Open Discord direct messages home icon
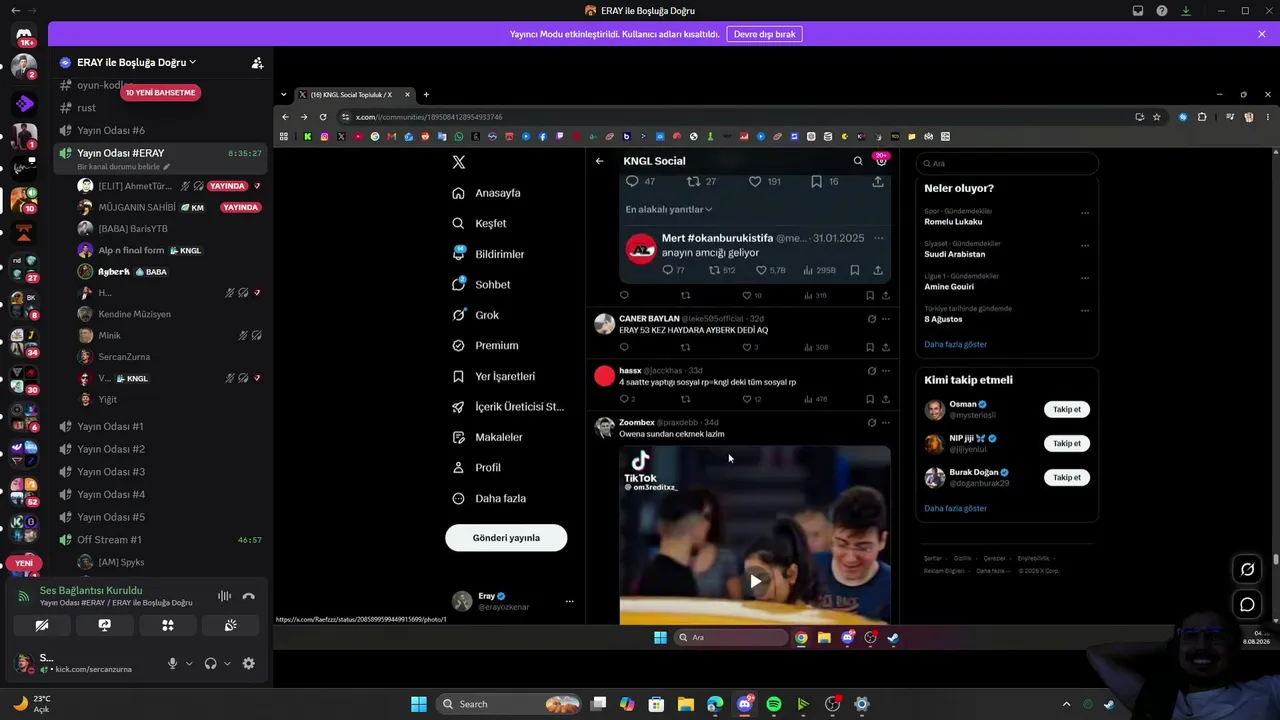Screen dimensions: 1280x720 [24, 36]
